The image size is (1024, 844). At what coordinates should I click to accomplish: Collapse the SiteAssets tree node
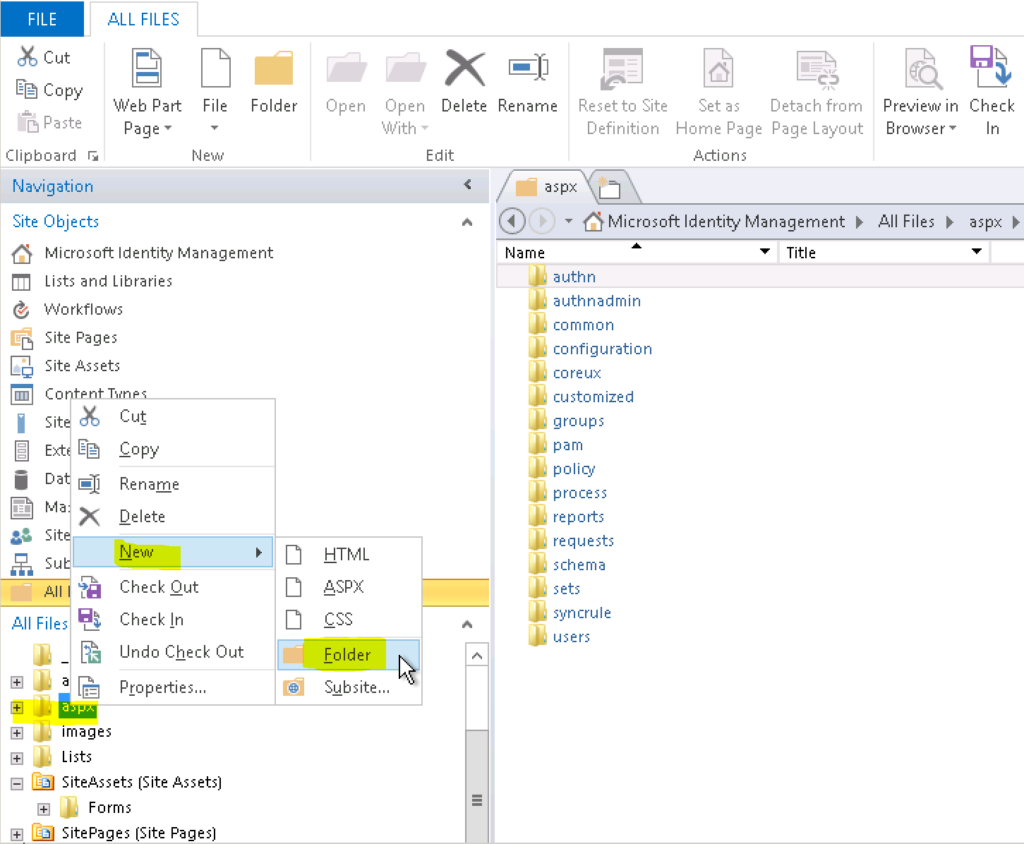[x=17, y=782]
